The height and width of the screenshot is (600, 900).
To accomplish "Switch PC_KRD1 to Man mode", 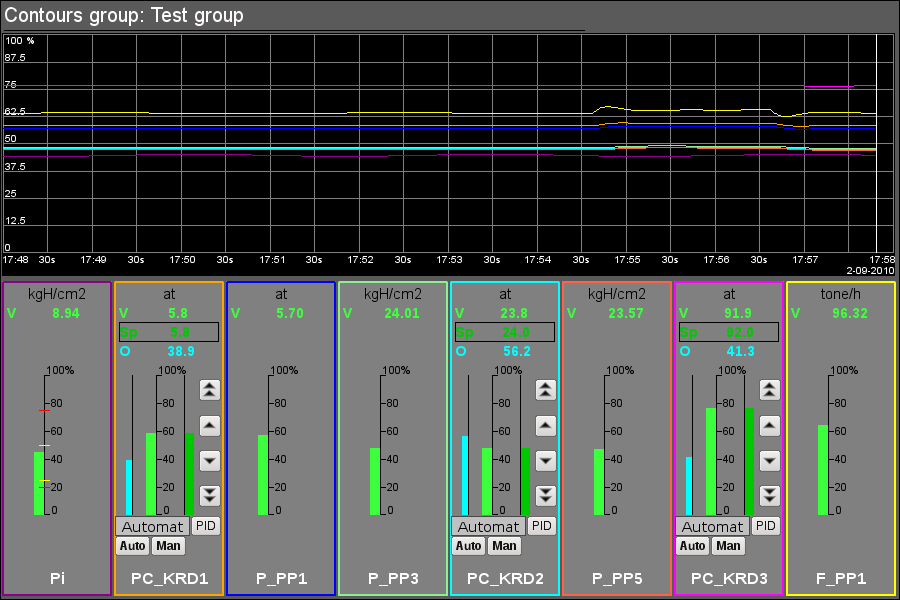I will [168, 546].
